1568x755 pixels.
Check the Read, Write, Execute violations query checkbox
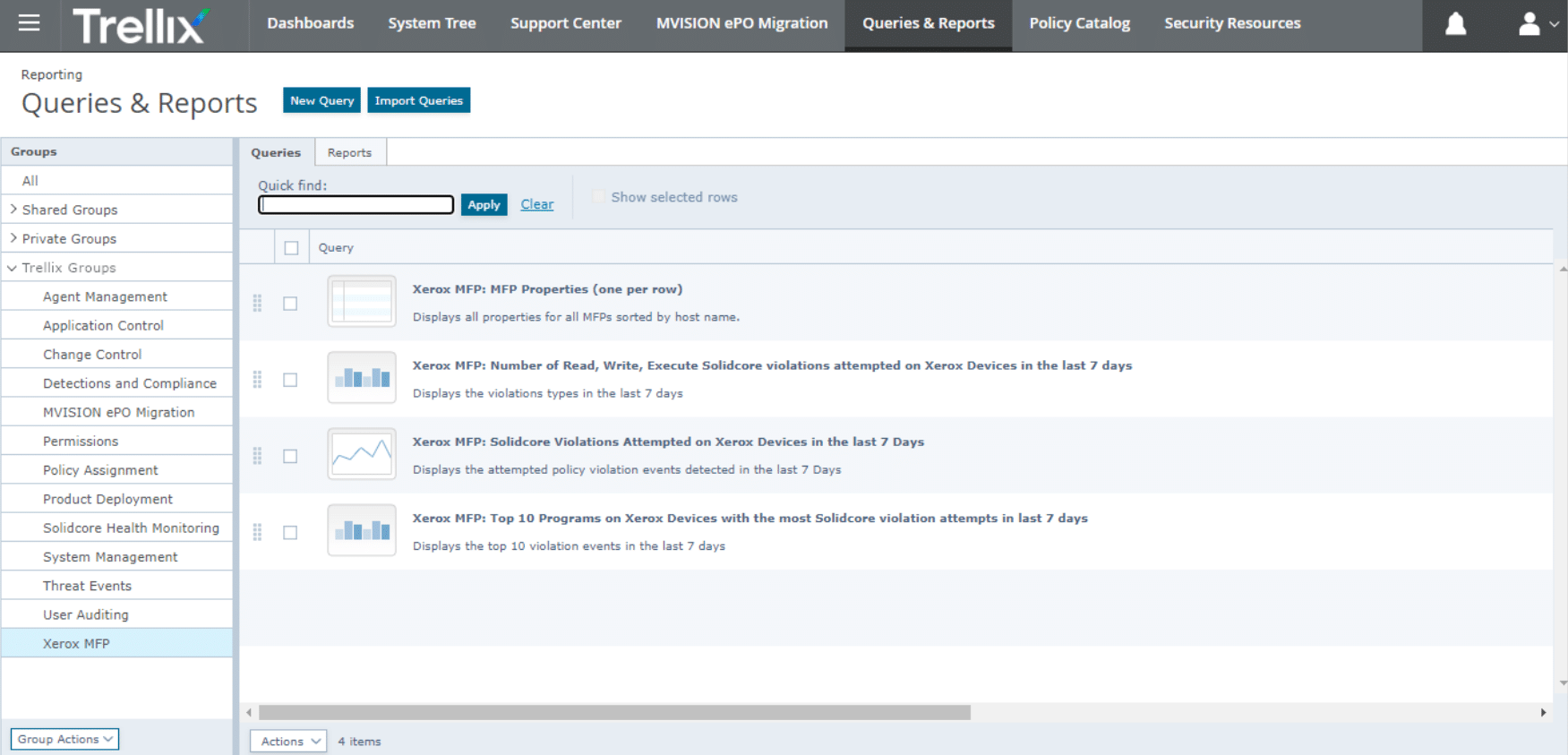coord(290,380)
